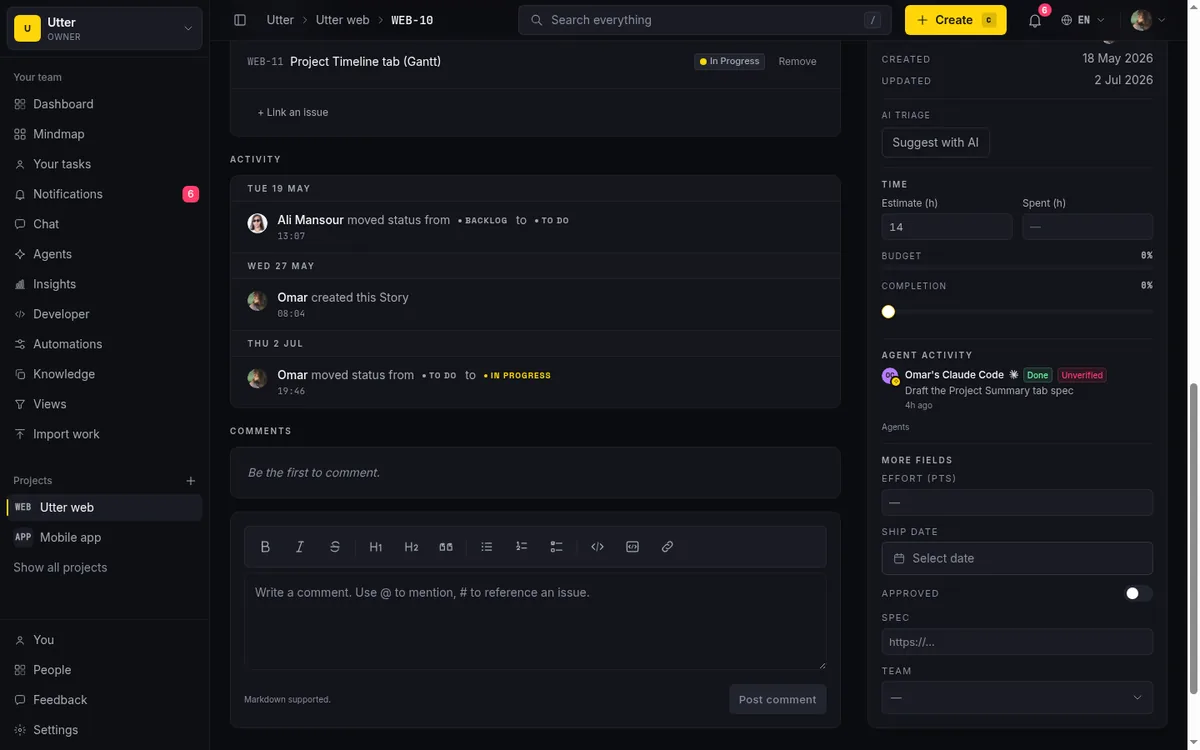Insert Heading 2 in comment
The image size is (1200, 750).
411,547
